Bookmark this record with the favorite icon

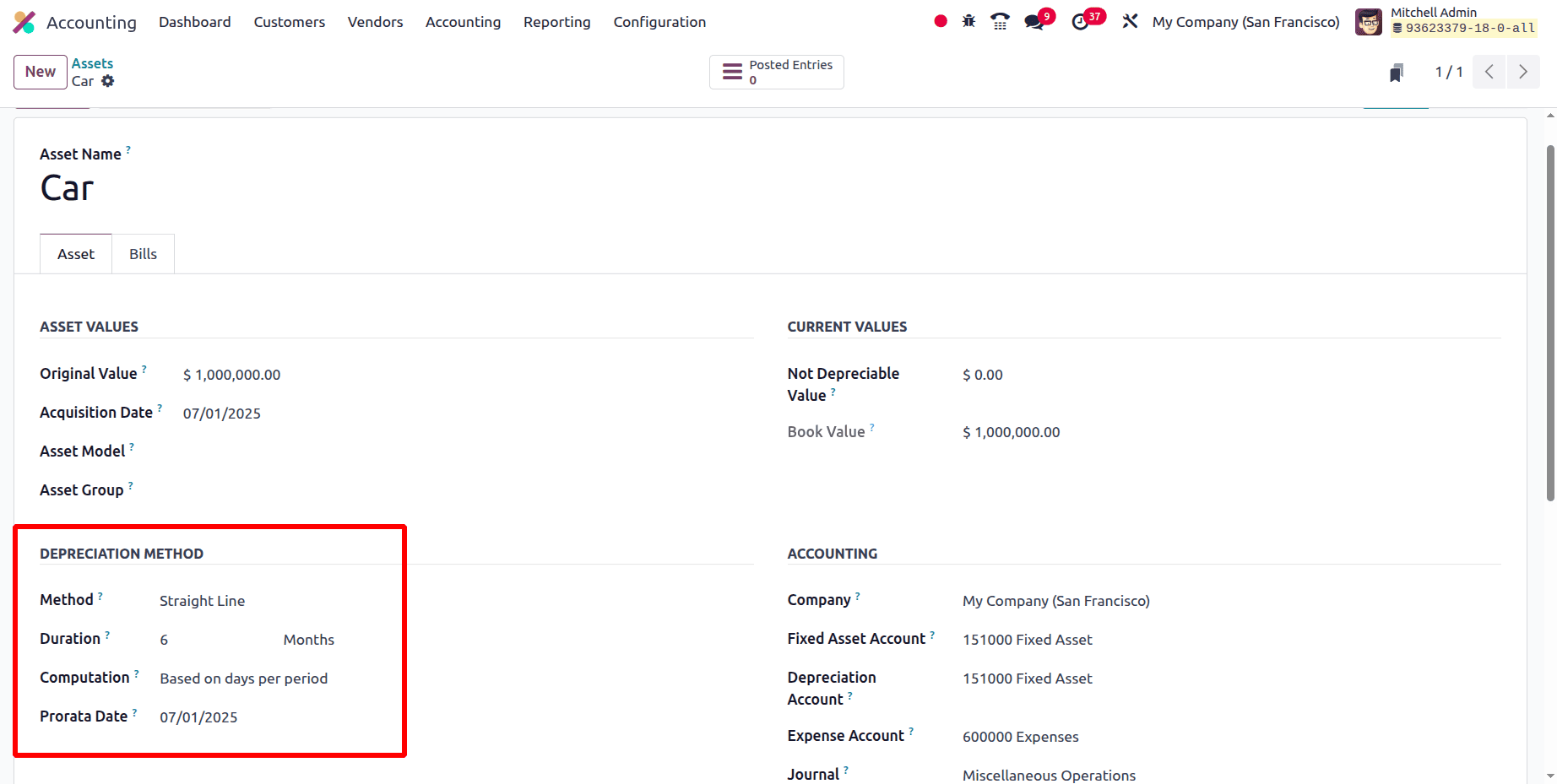click(x=1396, y=72)
